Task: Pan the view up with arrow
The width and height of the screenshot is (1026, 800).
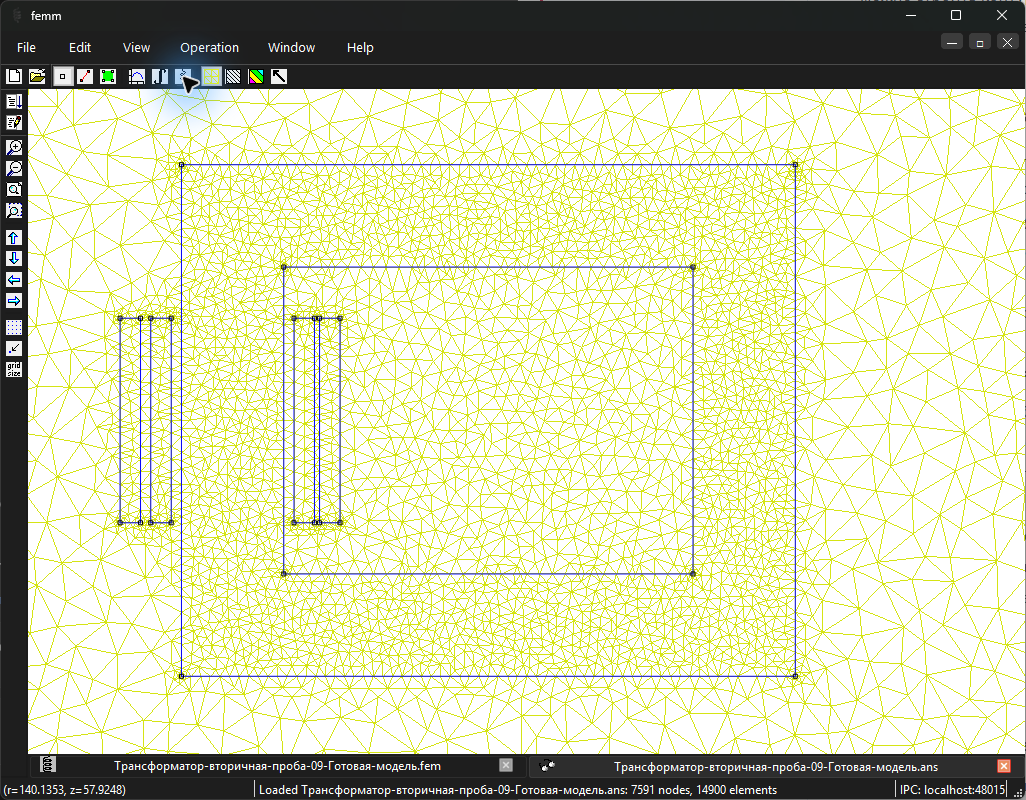Action: tap(14, 237)
